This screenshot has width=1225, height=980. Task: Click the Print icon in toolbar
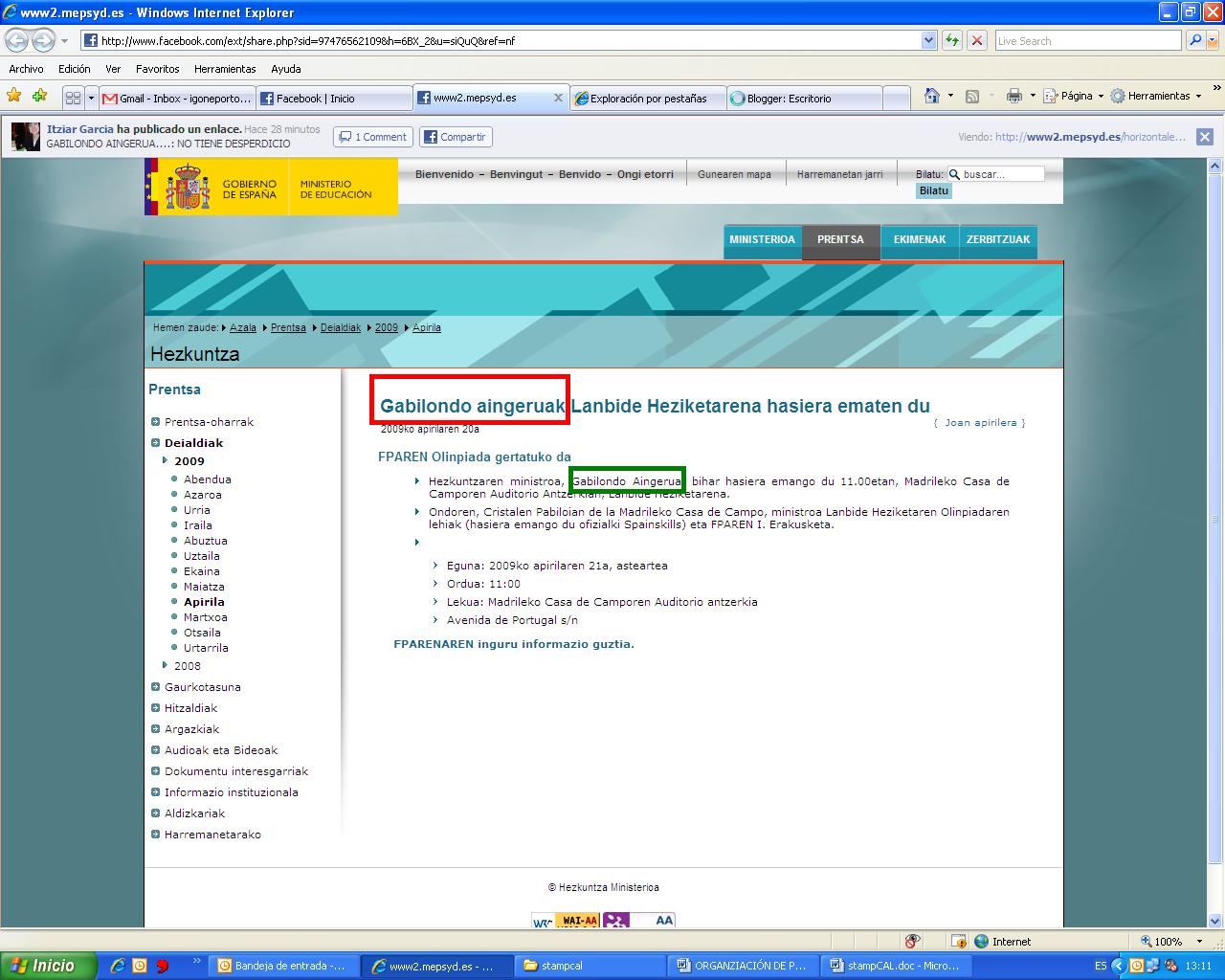point(1014,96)
